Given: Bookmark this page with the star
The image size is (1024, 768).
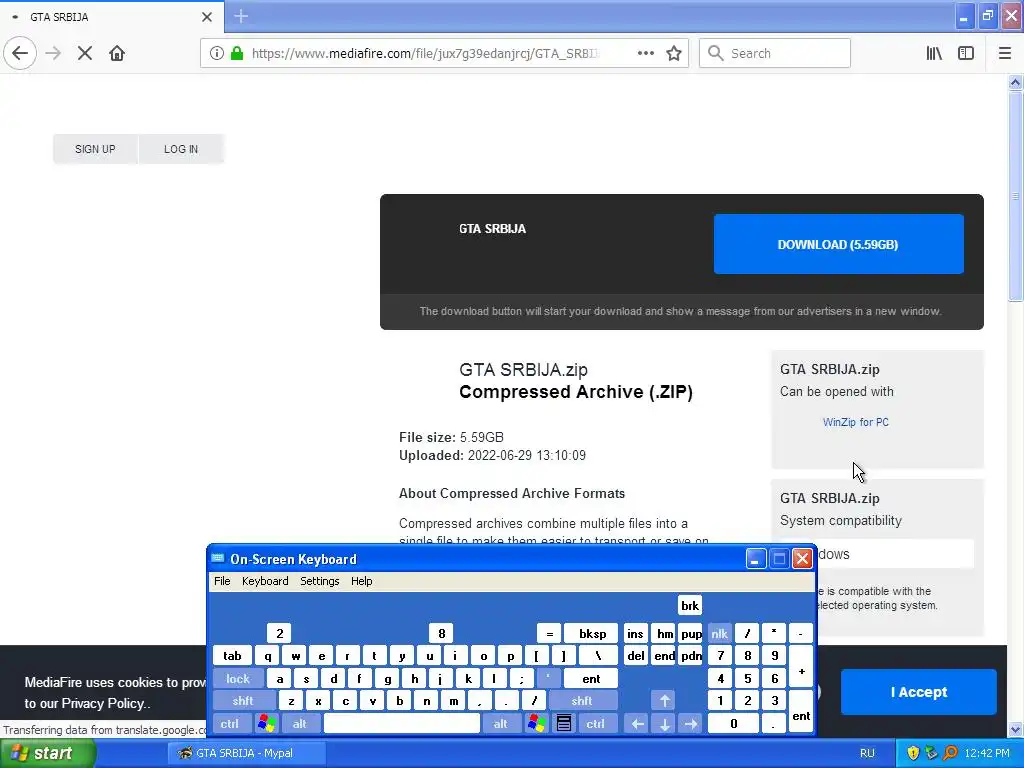Looking at the screenshot, I should click(x=674, y=53).
